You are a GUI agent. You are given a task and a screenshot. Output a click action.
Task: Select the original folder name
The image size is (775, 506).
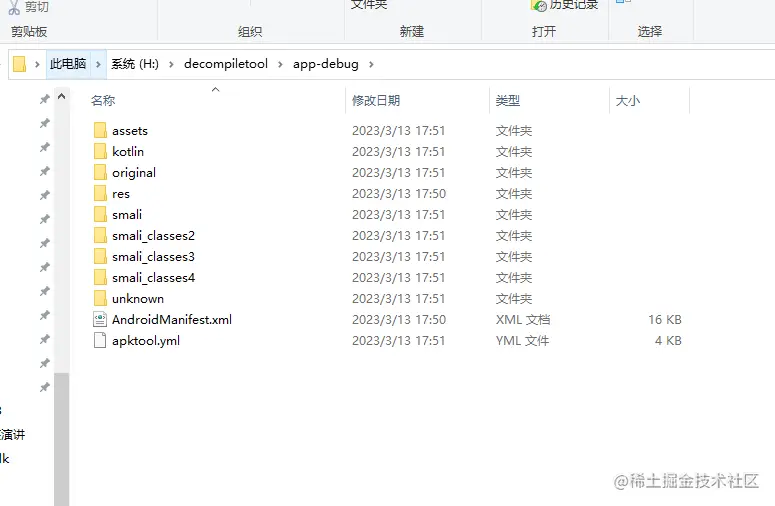point(134,173)
